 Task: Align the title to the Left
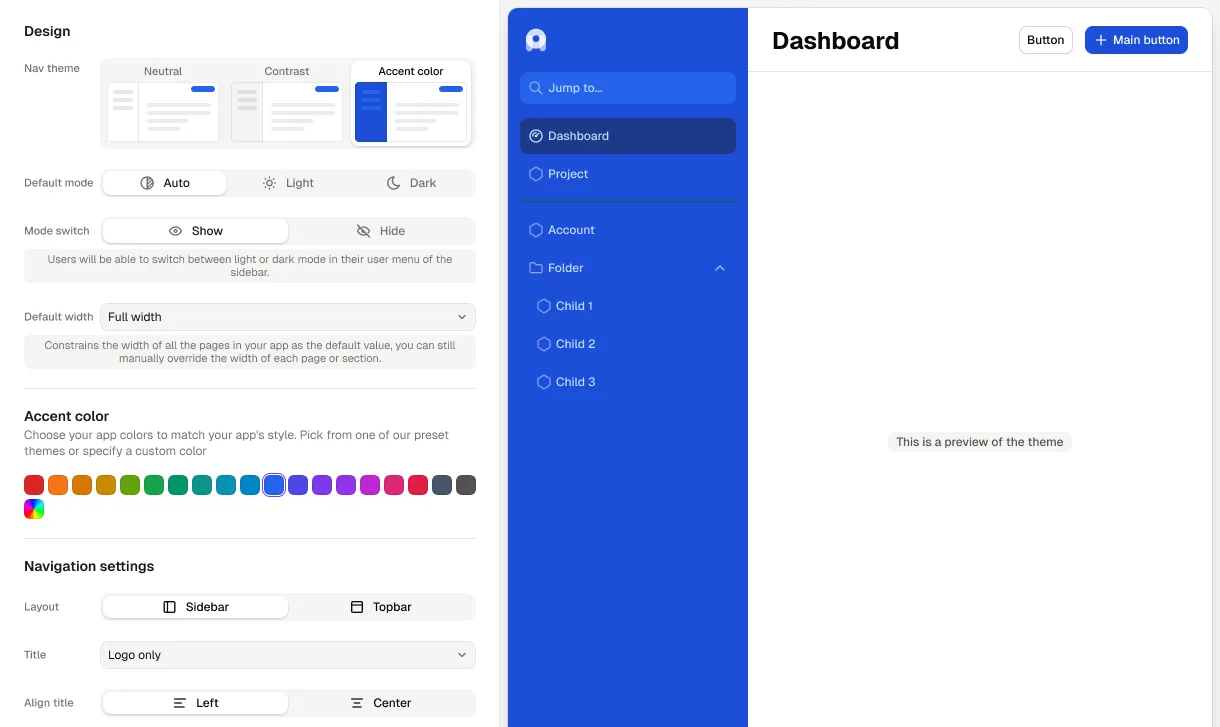pos(195,703)
